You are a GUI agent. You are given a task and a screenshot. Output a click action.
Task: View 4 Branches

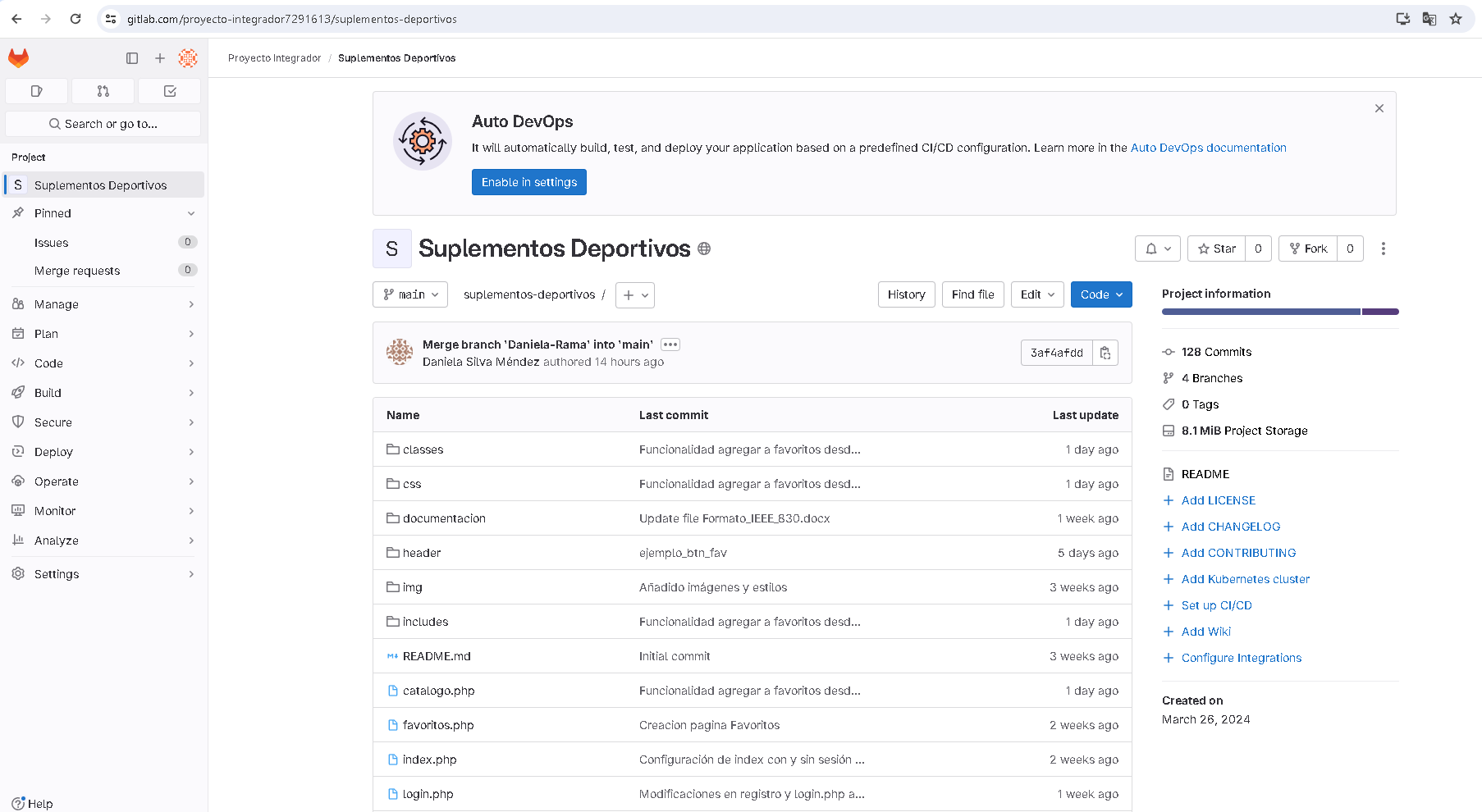(1212, 378)
